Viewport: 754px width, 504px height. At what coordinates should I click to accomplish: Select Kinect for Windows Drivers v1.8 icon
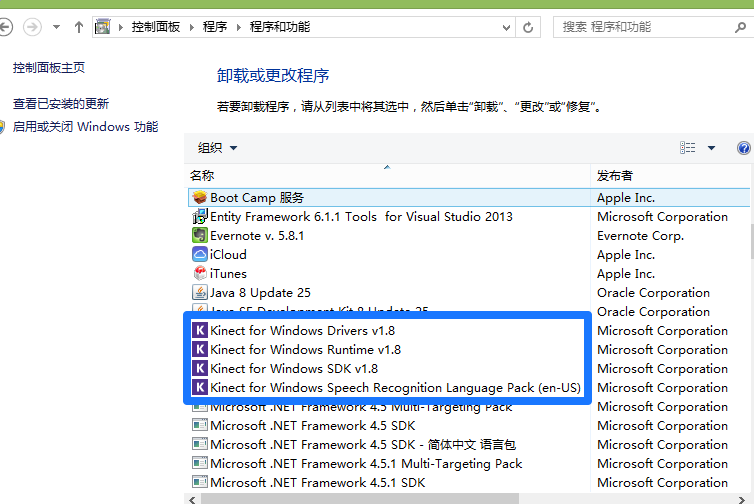200,330
